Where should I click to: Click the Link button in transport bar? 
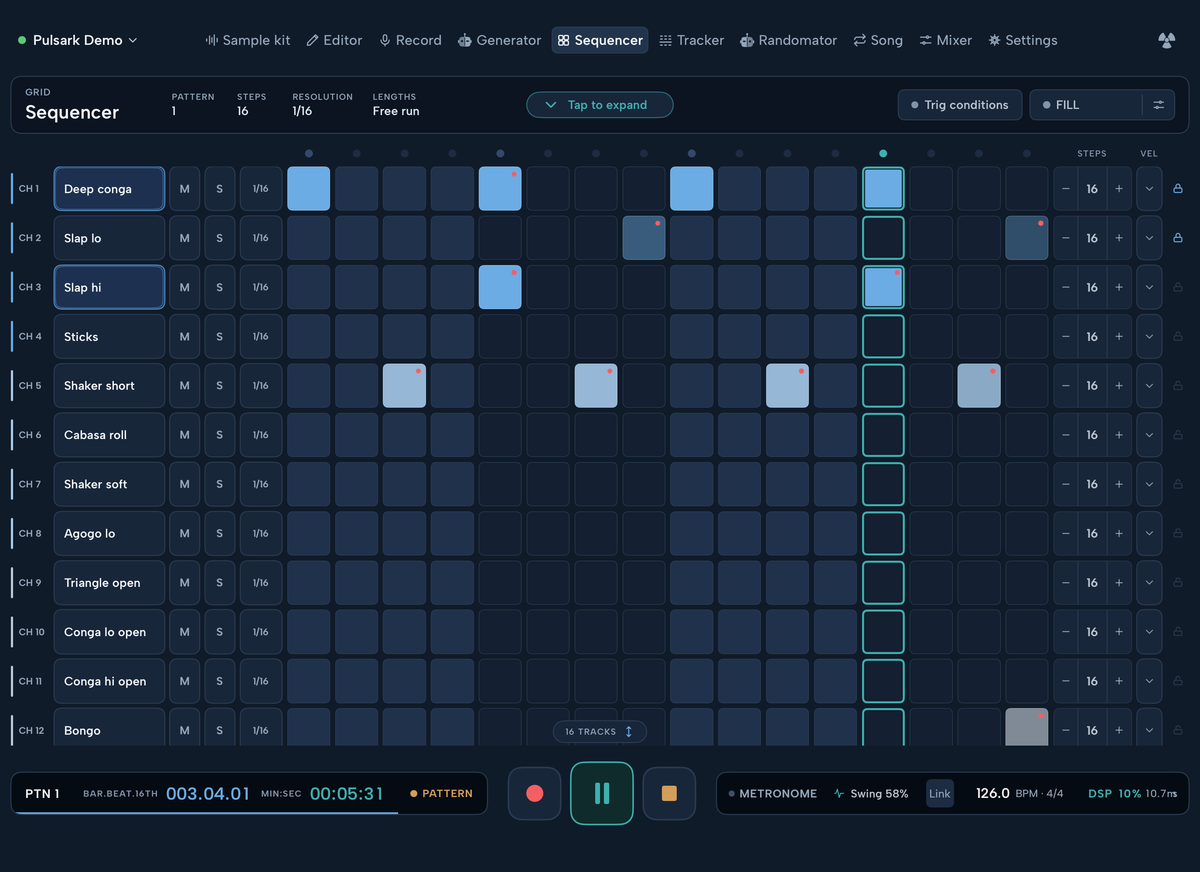click(940, 794)
